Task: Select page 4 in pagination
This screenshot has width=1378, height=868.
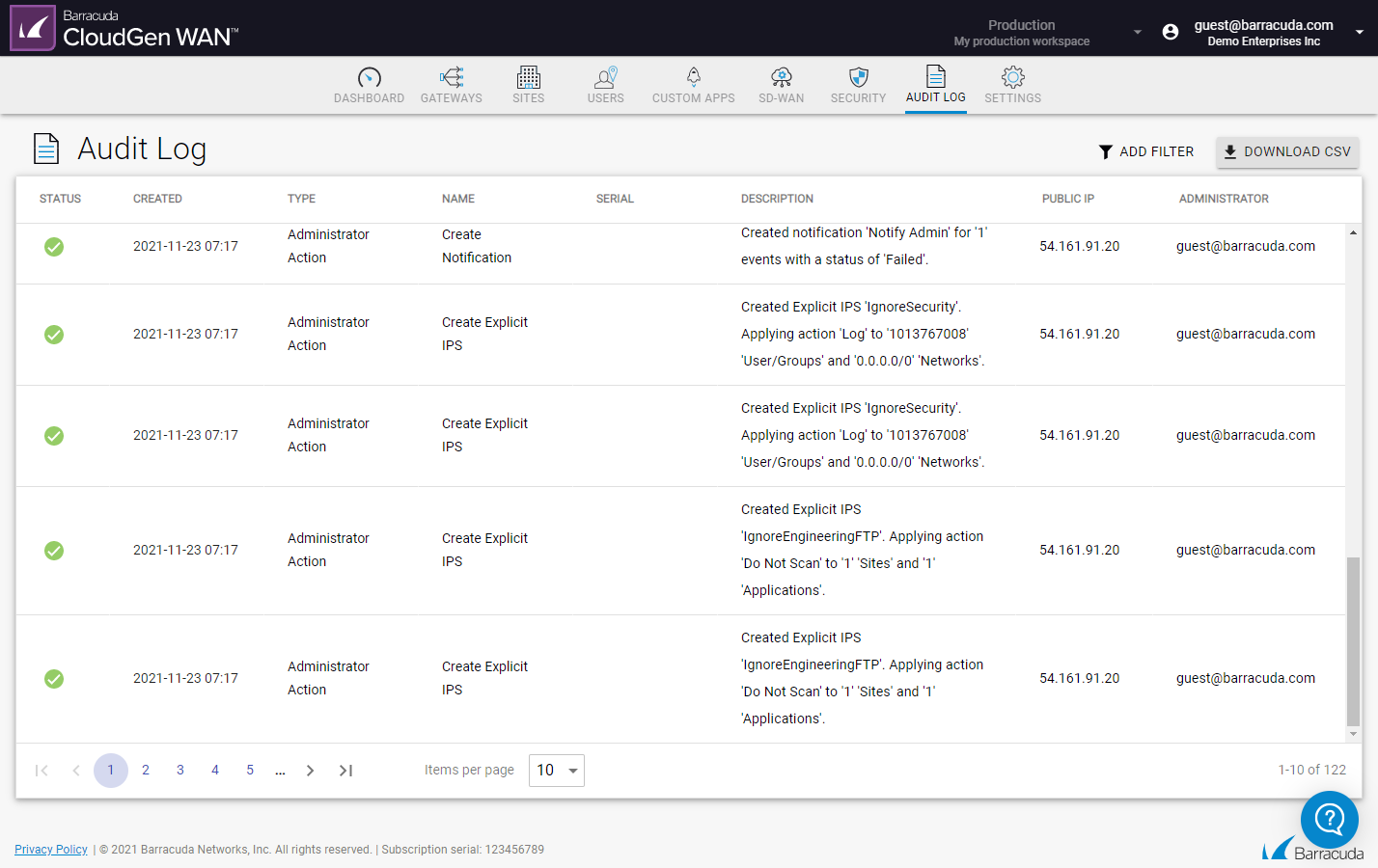Action: 215,771
